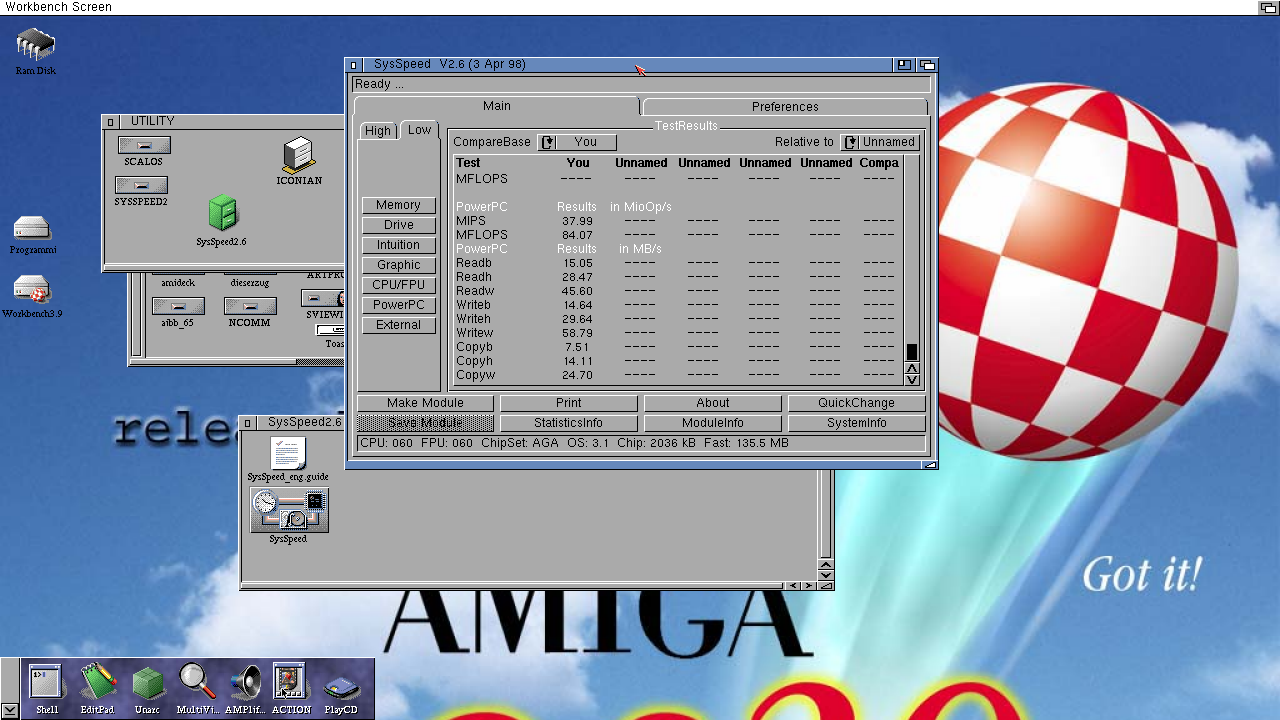Open SysSpeed_eng.guide document icon
Viewport: 1280px width, 720px height.
[x=288, y=460]
